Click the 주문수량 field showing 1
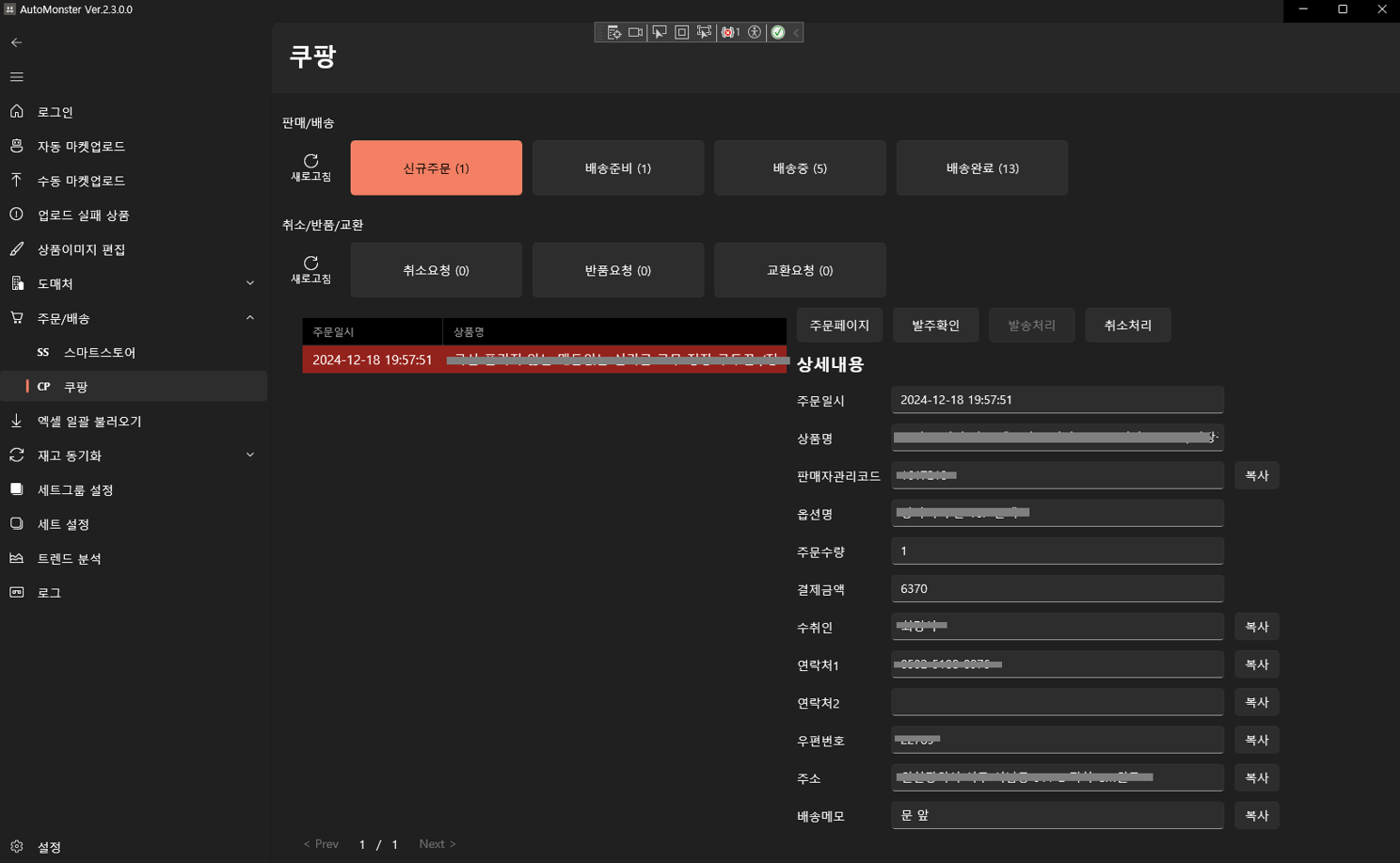 click(1058, 551)
